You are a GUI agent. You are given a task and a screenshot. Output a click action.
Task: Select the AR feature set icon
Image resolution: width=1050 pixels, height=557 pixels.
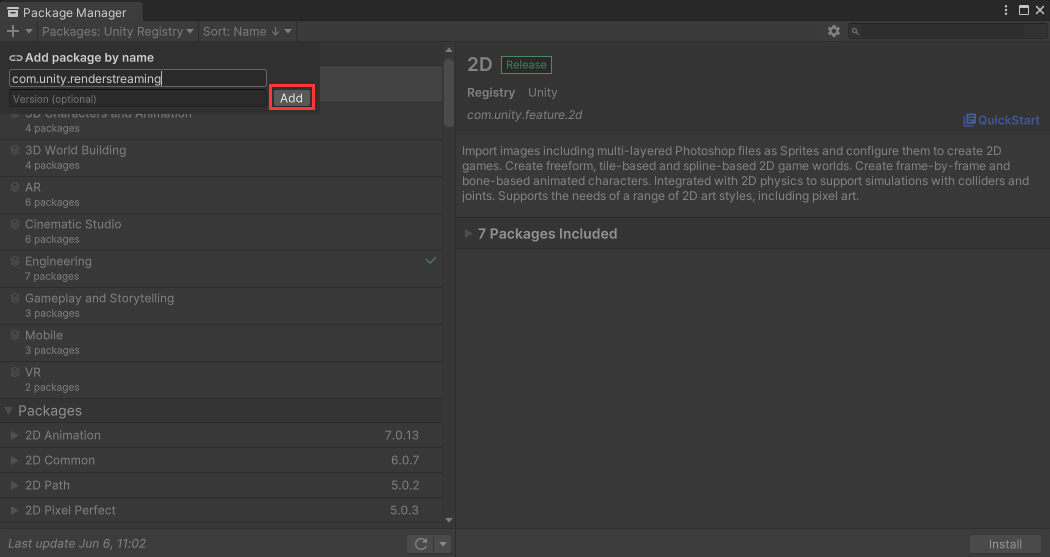tap(15, 187)
